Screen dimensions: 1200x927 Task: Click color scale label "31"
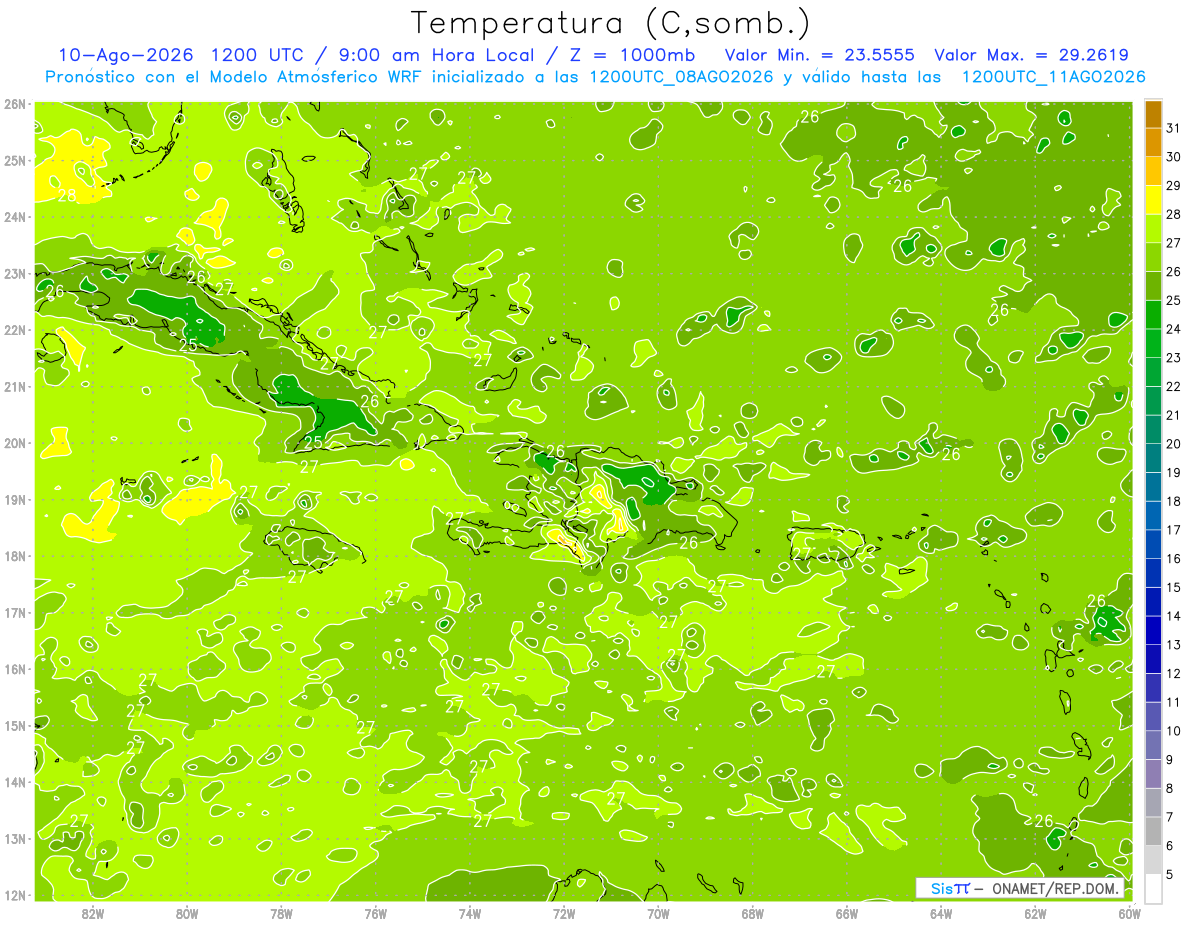(1174, 129)
